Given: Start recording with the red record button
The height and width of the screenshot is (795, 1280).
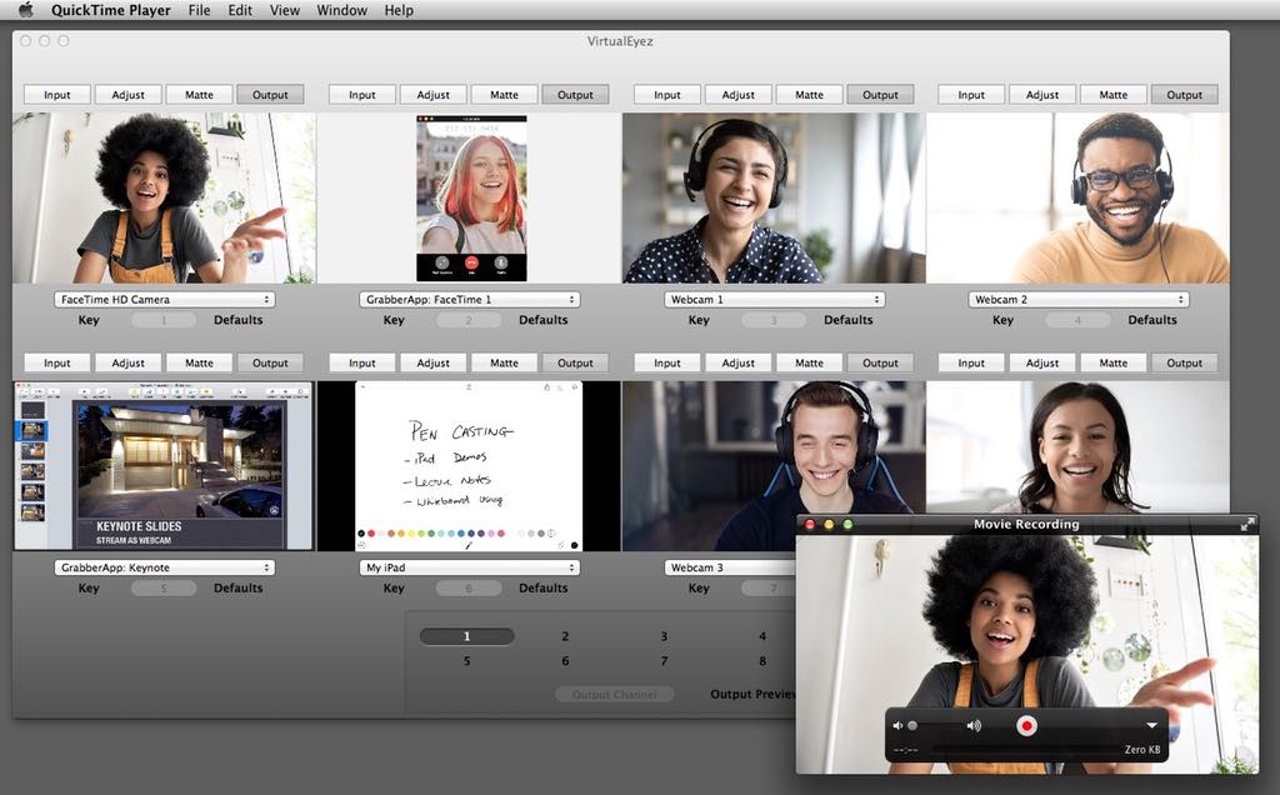Looking at the screenshot, I should [1026, 726].
